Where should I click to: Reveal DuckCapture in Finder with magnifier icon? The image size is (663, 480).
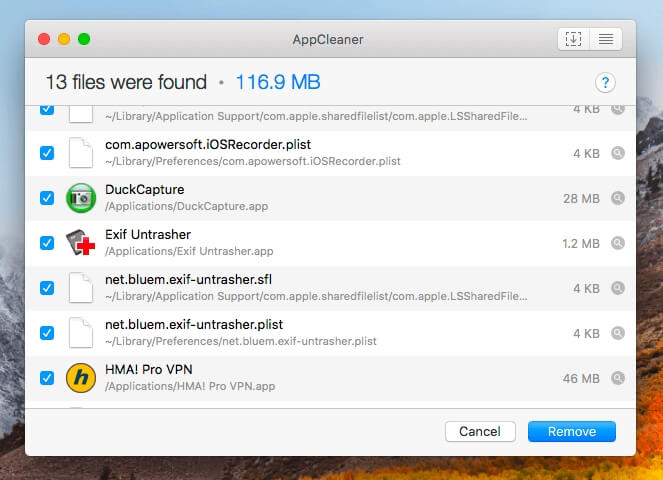point(618,199)
